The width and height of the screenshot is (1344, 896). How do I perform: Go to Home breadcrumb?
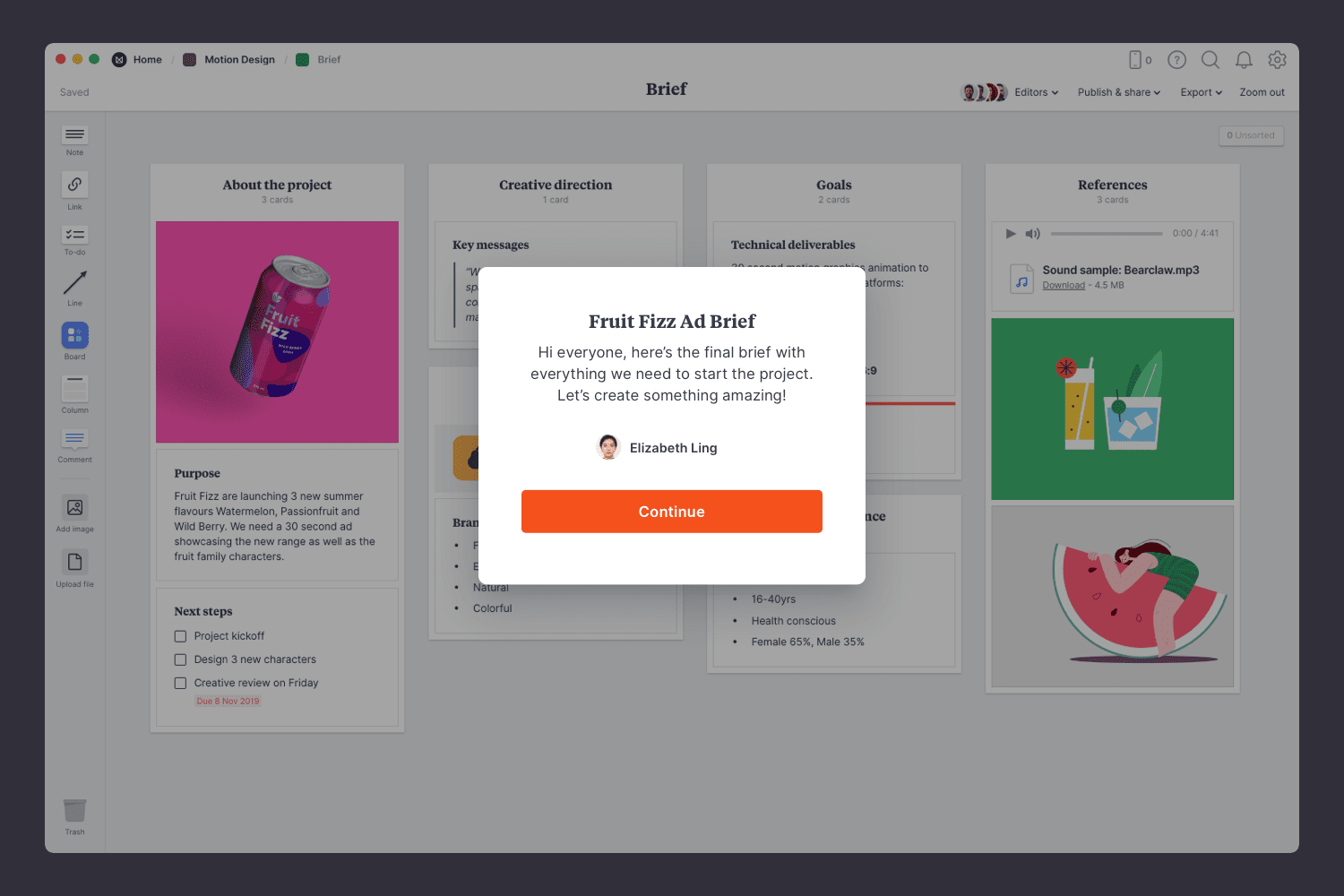(147, 60)
